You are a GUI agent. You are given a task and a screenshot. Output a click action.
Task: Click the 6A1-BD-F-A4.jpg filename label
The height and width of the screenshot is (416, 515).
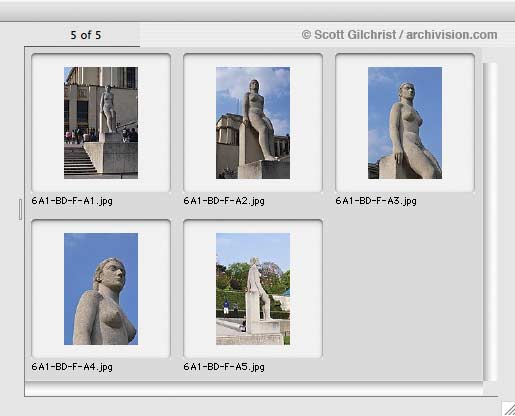pyautogui.click(x=72, y=367)
